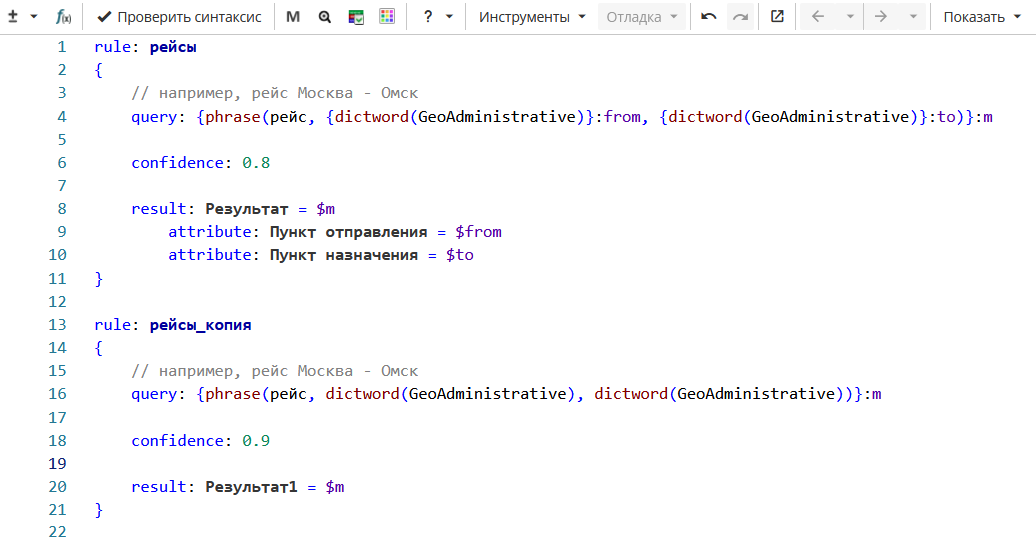Screen dimensions: 1036x548
Task: Click the open-in-new-window icon
Action: 777,17
